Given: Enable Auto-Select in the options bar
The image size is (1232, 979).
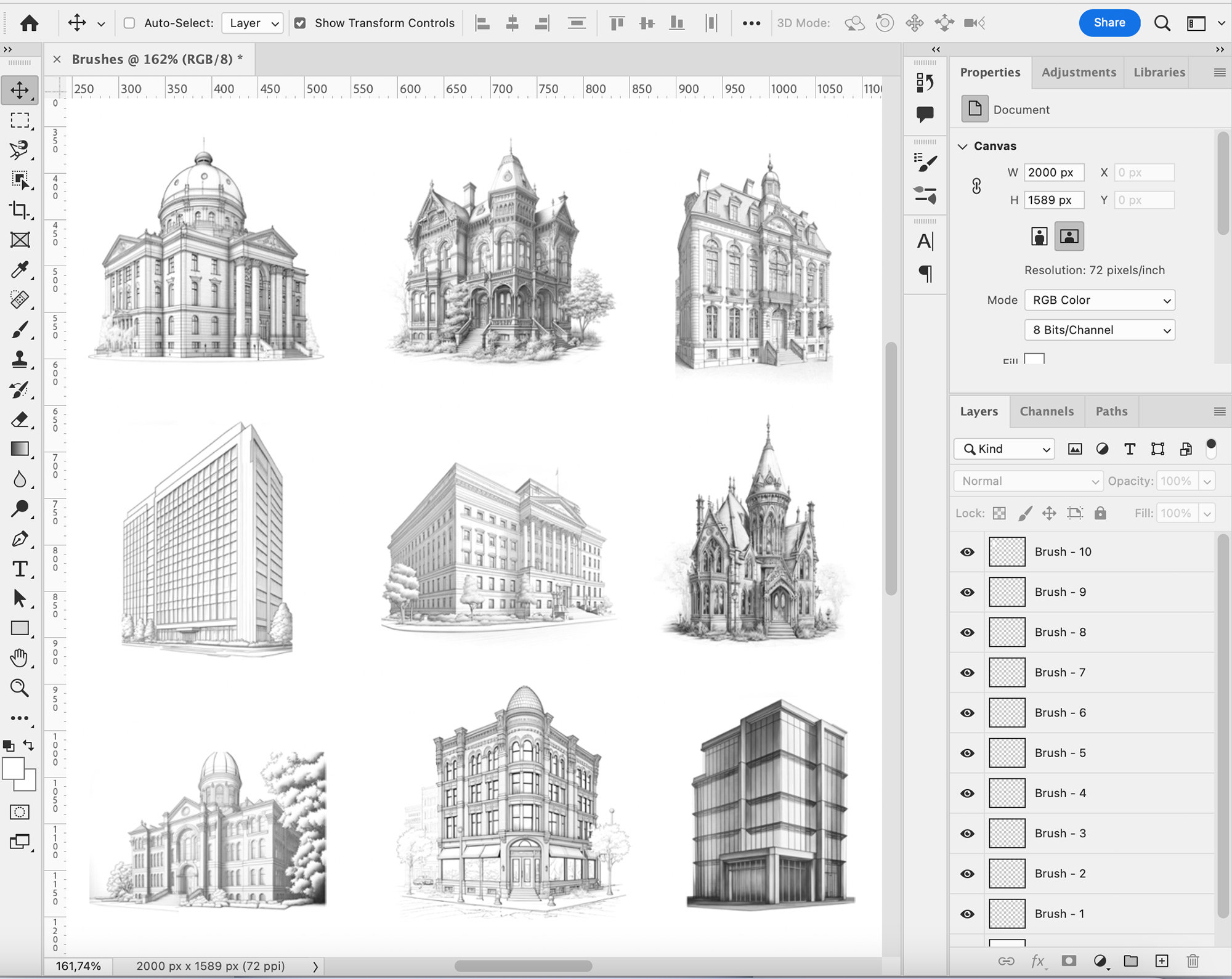Looking at the screenshot, I should (129, 23).
